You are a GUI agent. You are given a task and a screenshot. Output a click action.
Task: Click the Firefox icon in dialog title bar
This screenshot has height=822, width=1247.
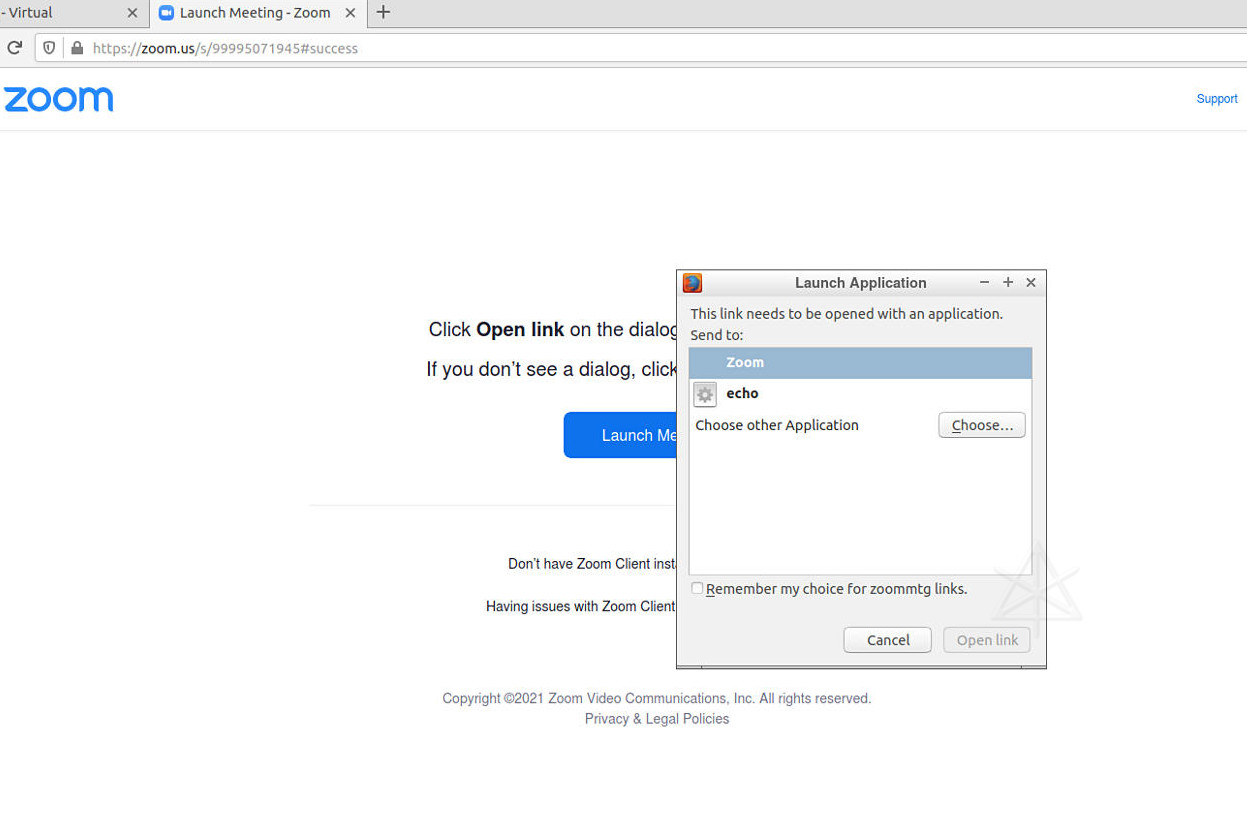click(692, 283)
